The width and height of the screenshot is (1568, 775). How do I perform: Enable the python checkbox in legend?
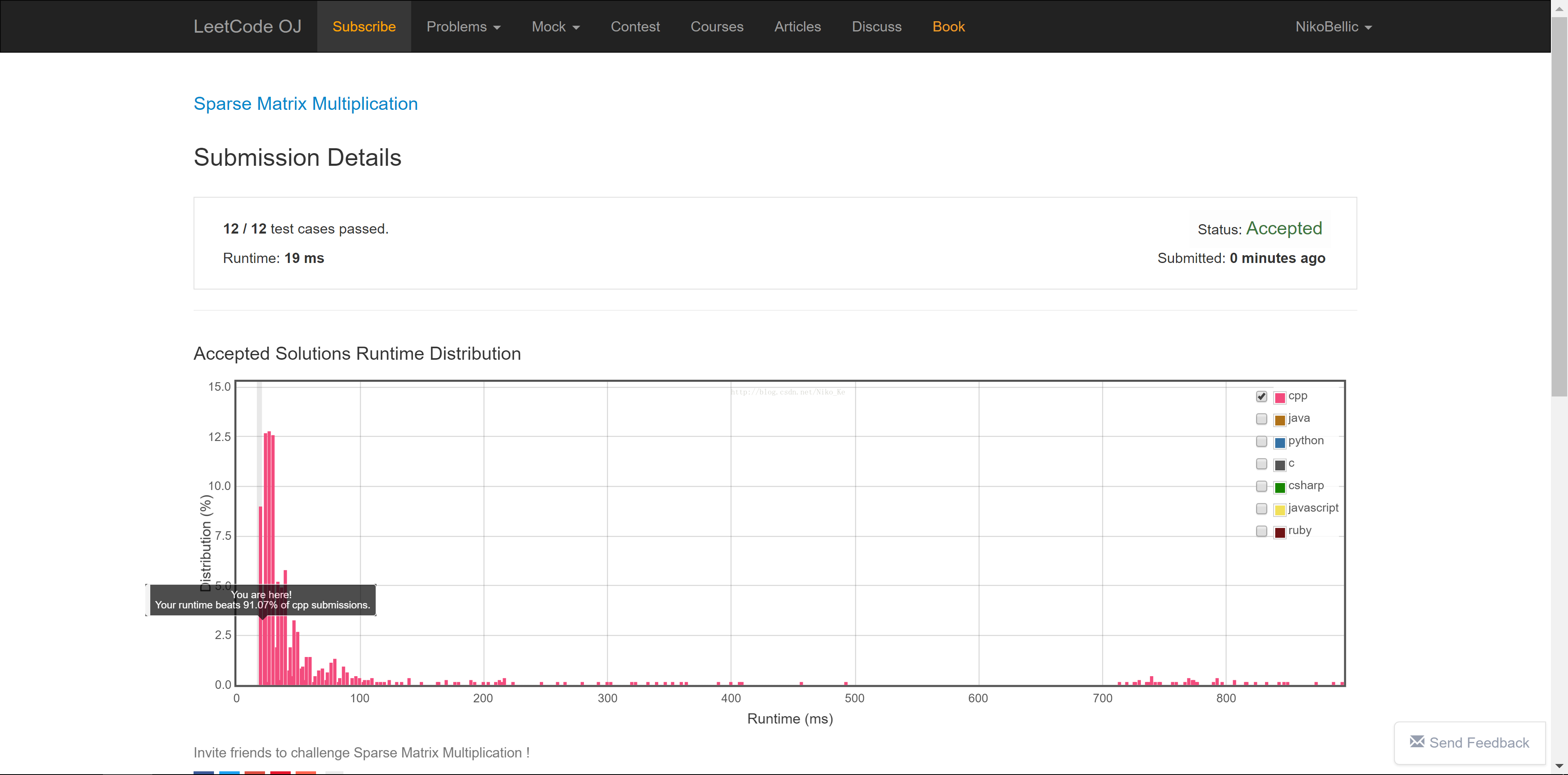point(1261,441)
